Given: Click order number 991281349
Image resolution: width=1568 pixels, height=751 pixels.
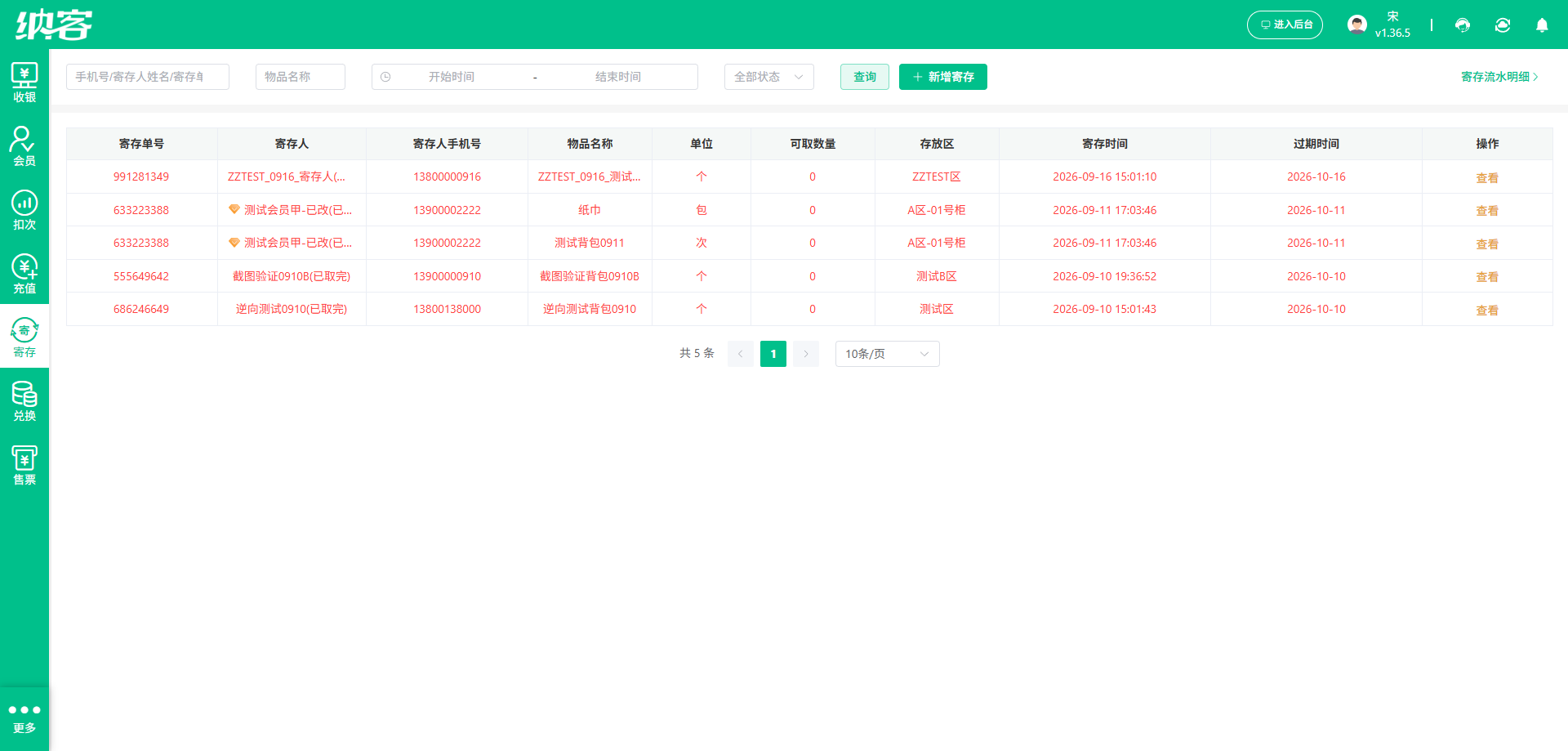Looking at the screenshot, I should point(141,177).
